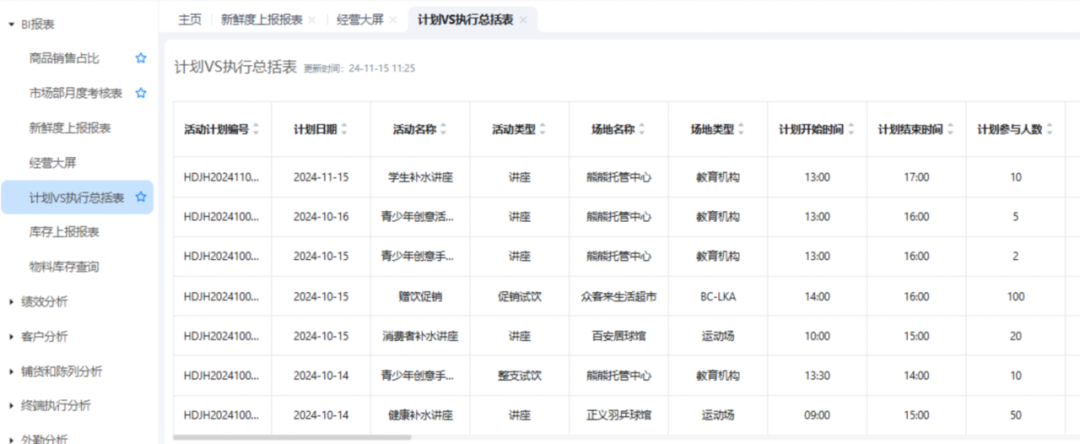Image resolution: width=1080 pixels, height=444 pixels.
Task: Toggle favorite star for 市场部月度考核表
Action: [x=141, y=93]
